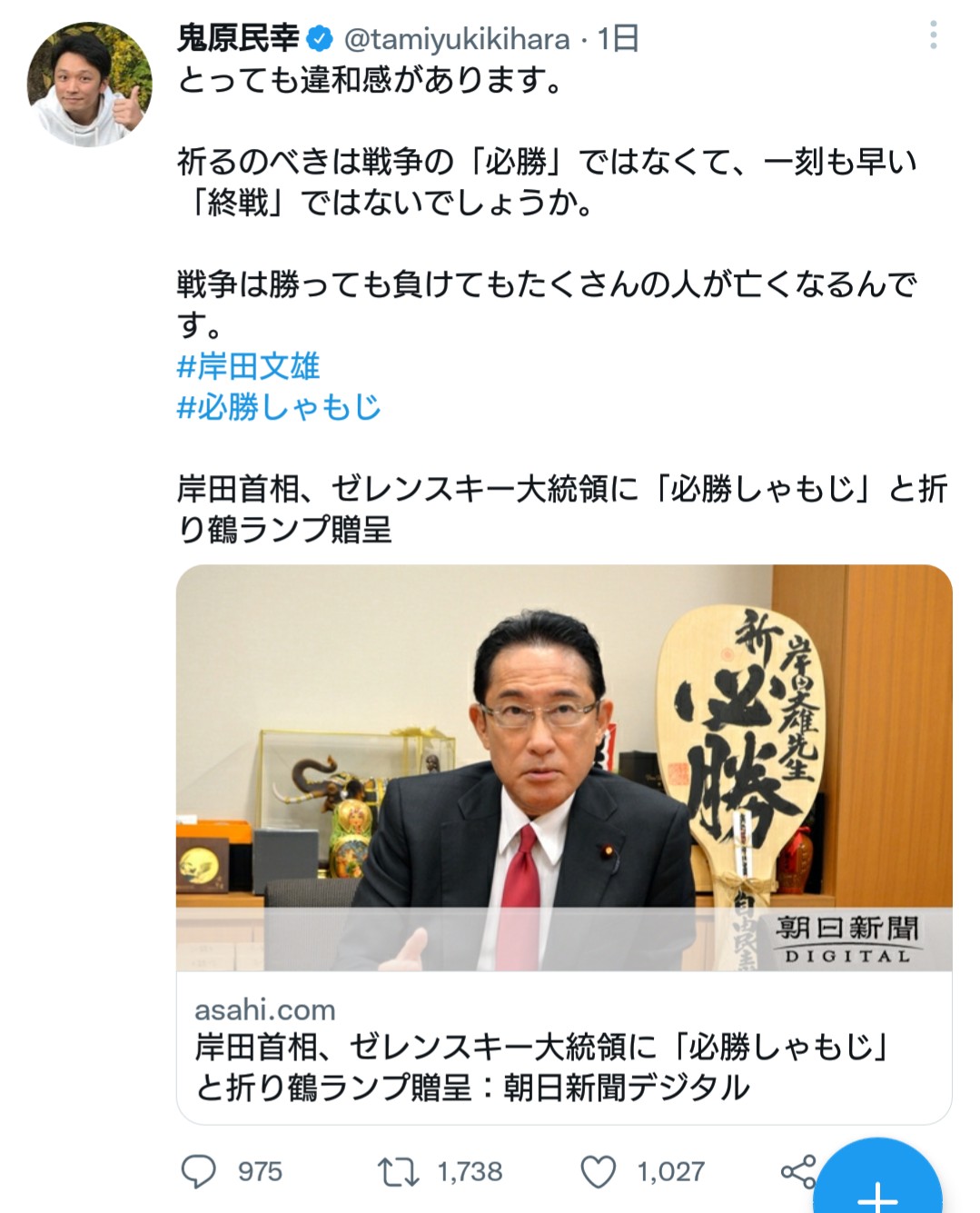The width and height of the screenshot is (980, 1213).
Task: Click the @tamiyukikihara handle
Action: tap(457, 39)
